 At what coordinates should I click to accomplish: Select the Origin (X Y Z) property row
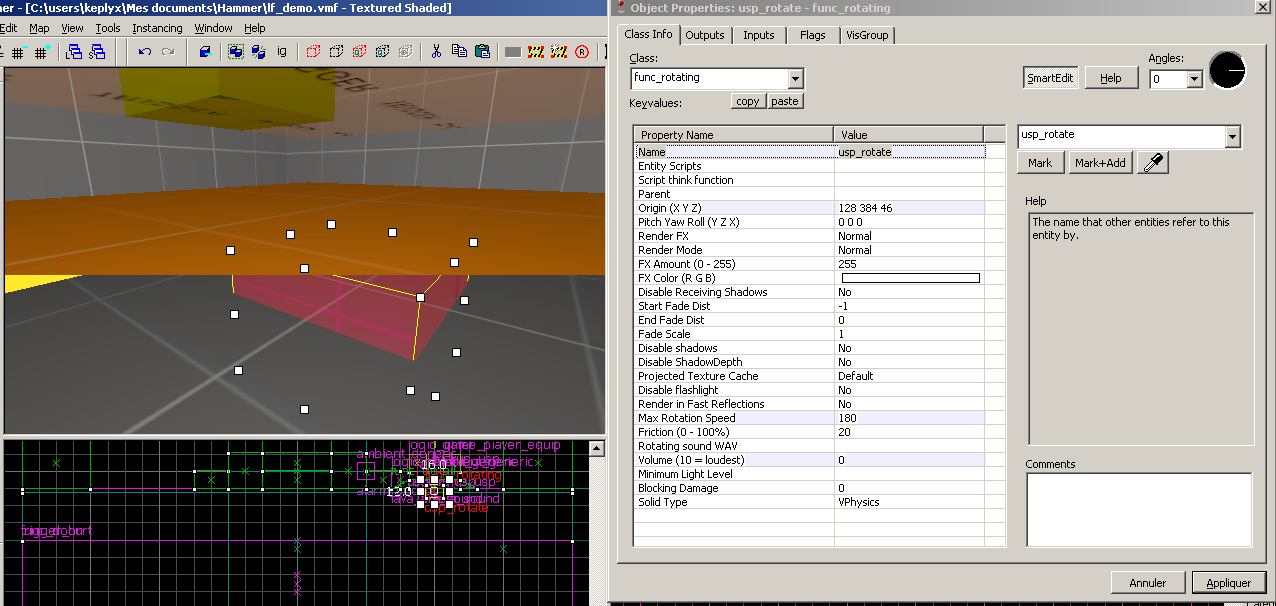810,208
